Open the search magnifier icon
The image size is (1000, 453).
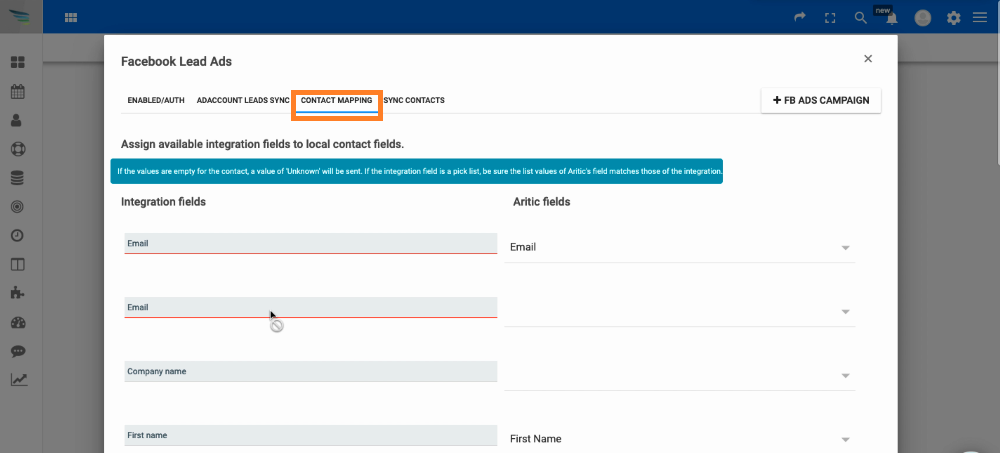[860, 18]
